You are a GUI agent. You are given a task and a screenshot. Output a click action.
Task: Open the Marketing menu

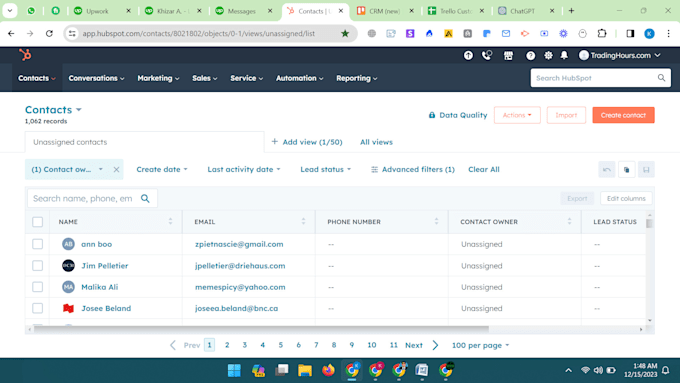pos(158,78)
